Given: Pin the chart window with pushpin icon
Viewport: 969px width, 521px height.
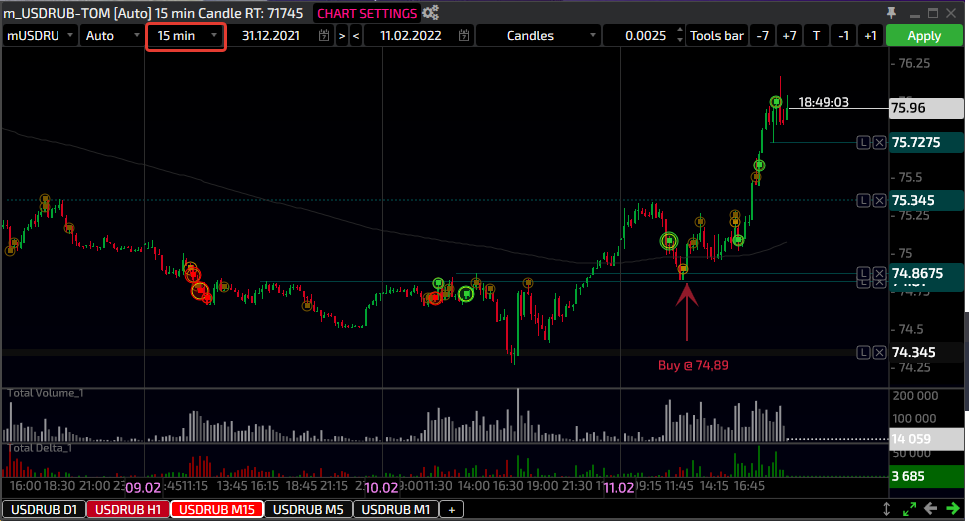Looking at the screenshot, I should [x=891, y=13].
